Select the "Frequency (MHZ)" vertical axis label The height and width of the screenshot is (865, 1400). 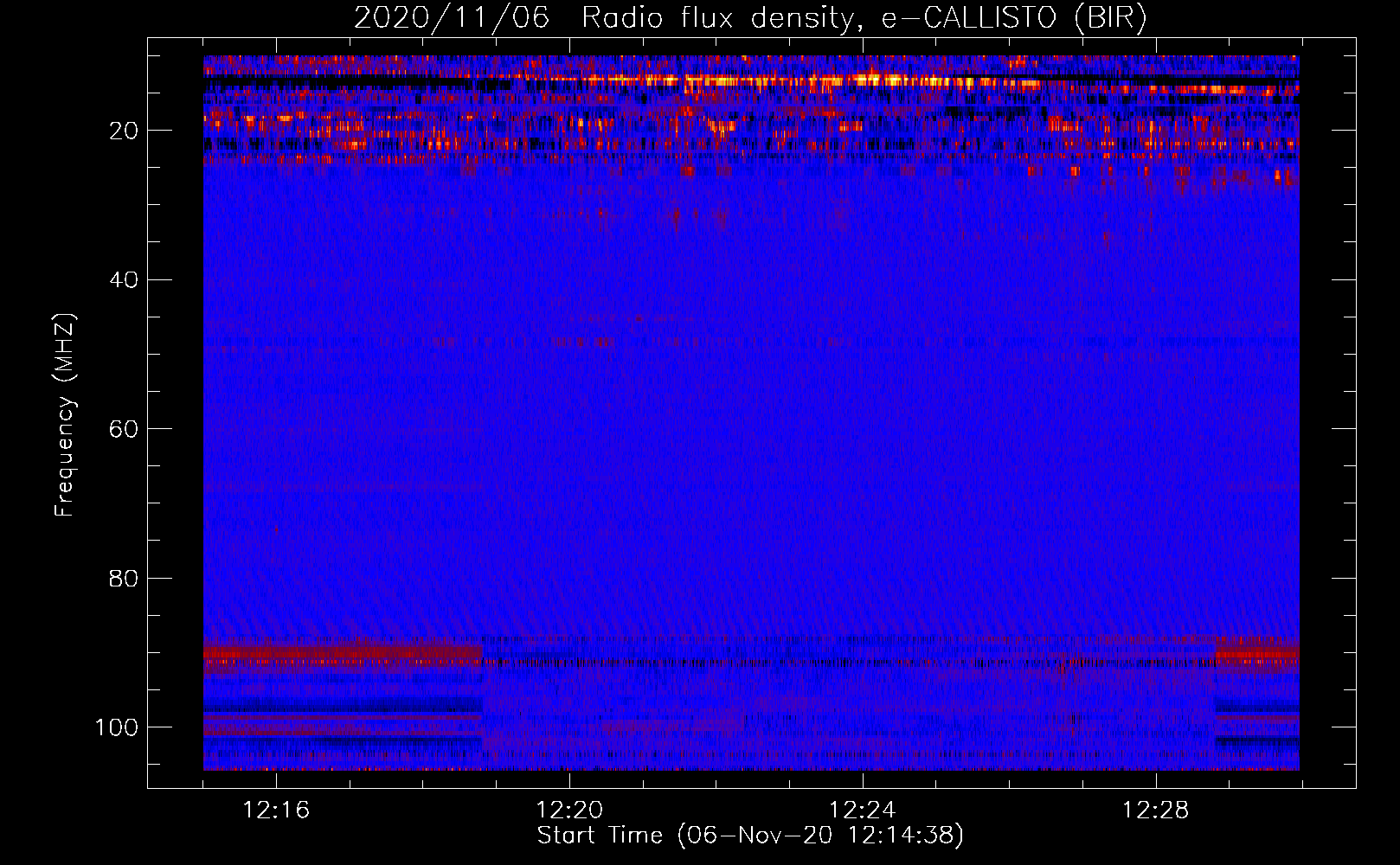coord(65,415)
